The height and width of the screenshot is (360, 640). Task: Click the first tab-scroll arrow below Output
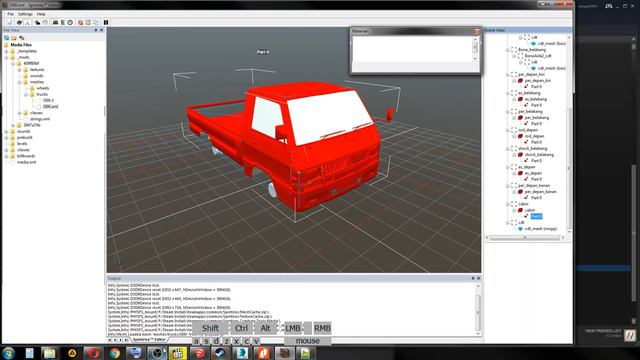pyautogui.click(x=110, y=340)
